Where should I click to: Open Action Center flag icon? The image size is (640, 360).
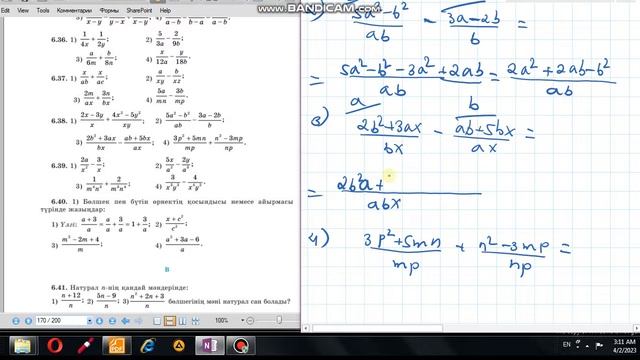[599, 346]
